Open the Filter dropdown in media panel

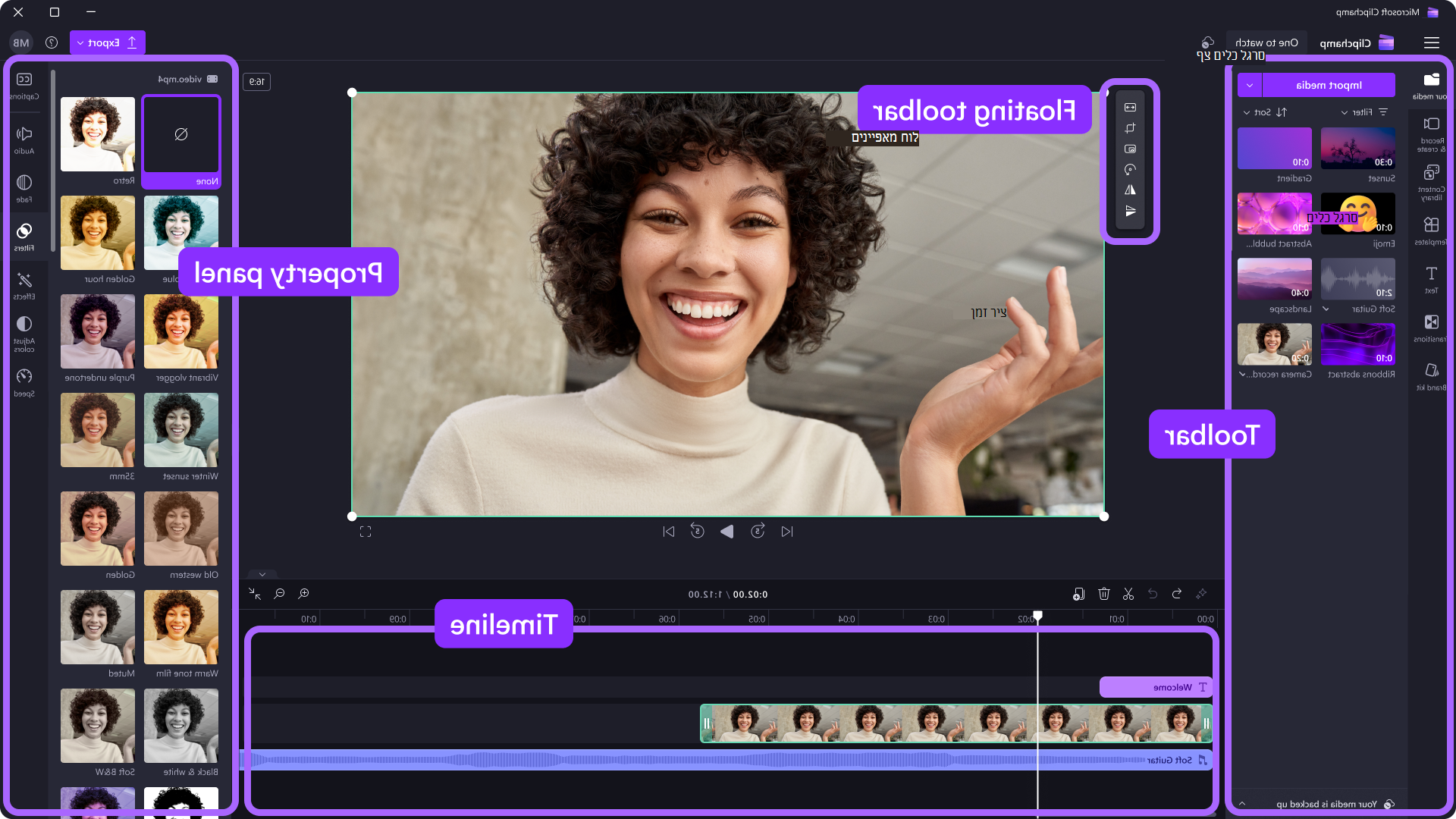pyautogui.click(x=1363, y=112)
